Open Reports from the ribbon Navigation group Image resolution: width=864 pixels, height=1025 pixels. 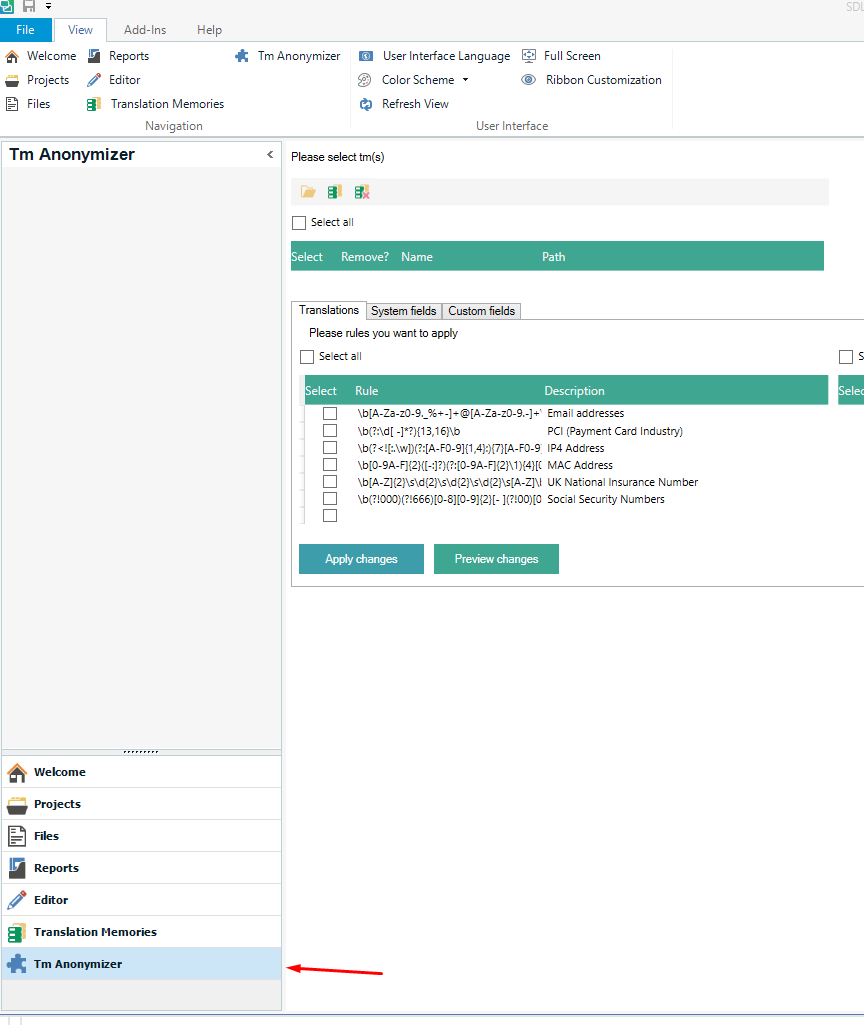(118, 56)
